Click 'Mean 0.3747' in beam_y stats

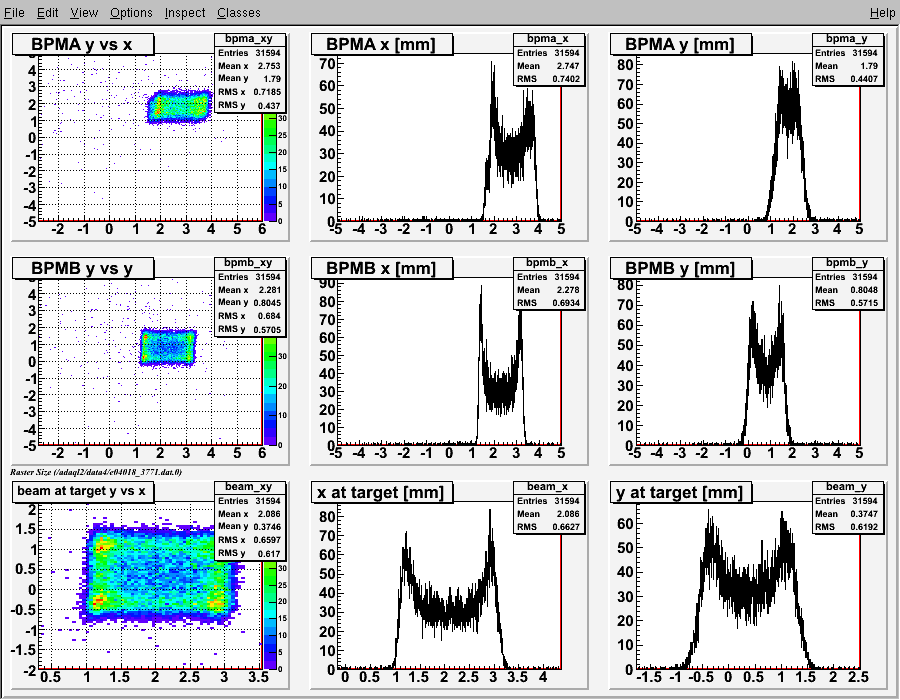click(847, 514)
